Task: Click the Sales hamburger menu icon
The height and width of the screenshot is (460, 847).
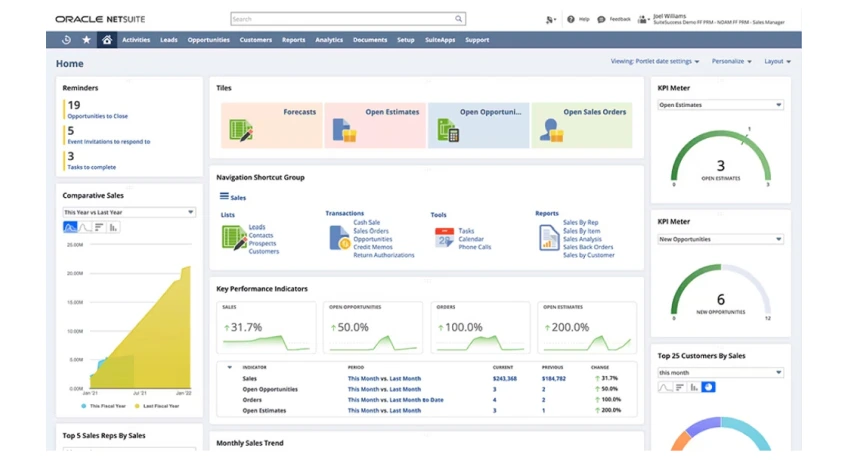Action: point(224,197)
